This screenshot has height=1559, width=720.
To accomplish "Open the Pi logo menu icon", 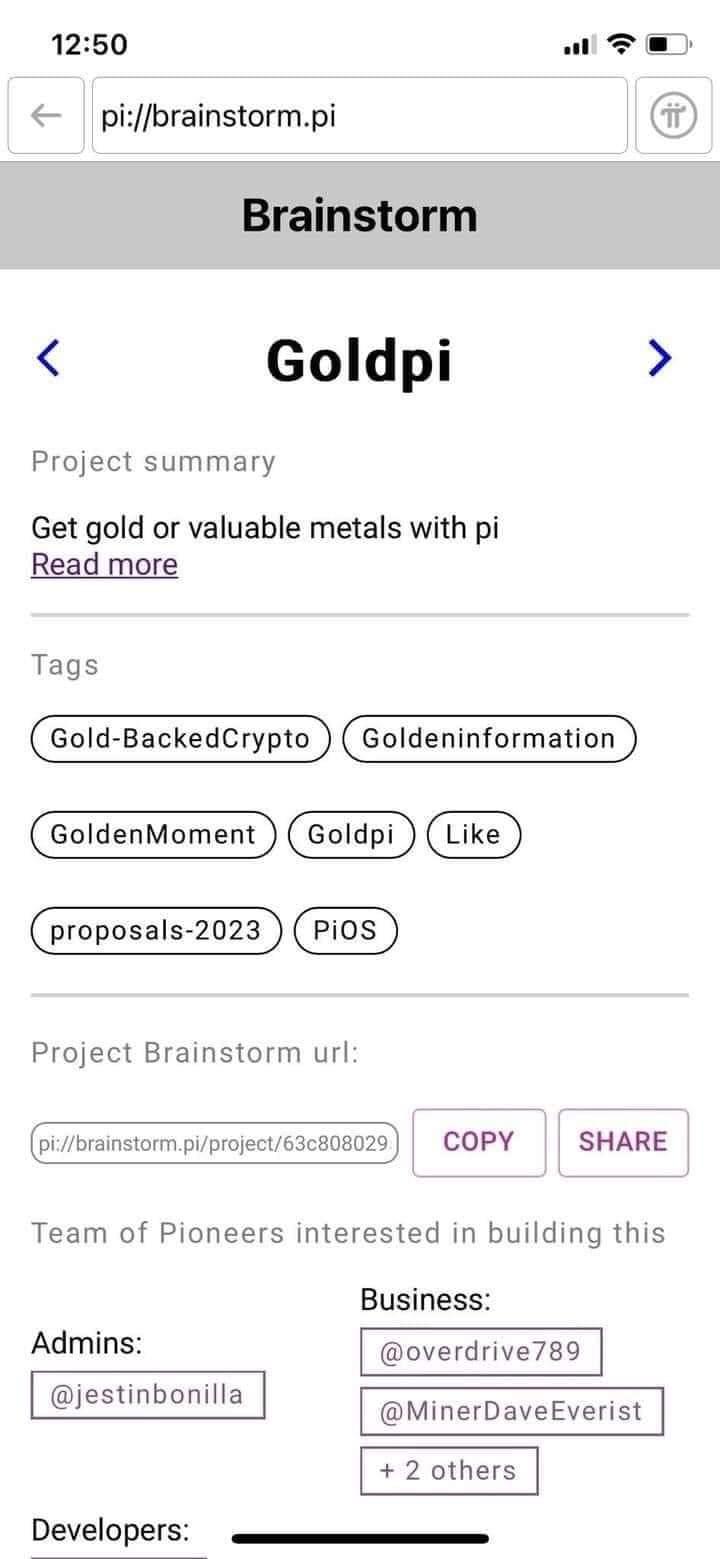I will (x=673, y=116).
